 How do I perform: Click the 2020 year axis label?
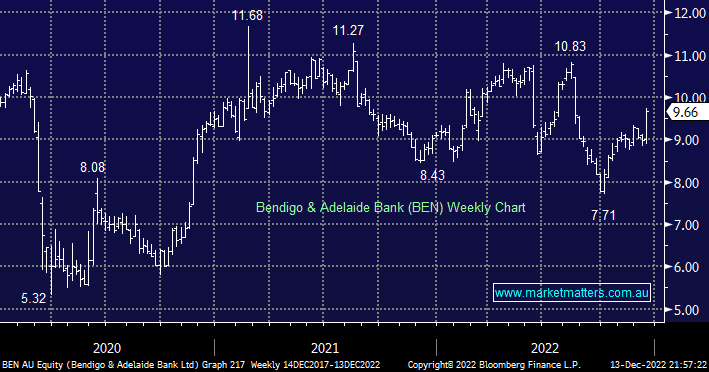tap(107, 348)
